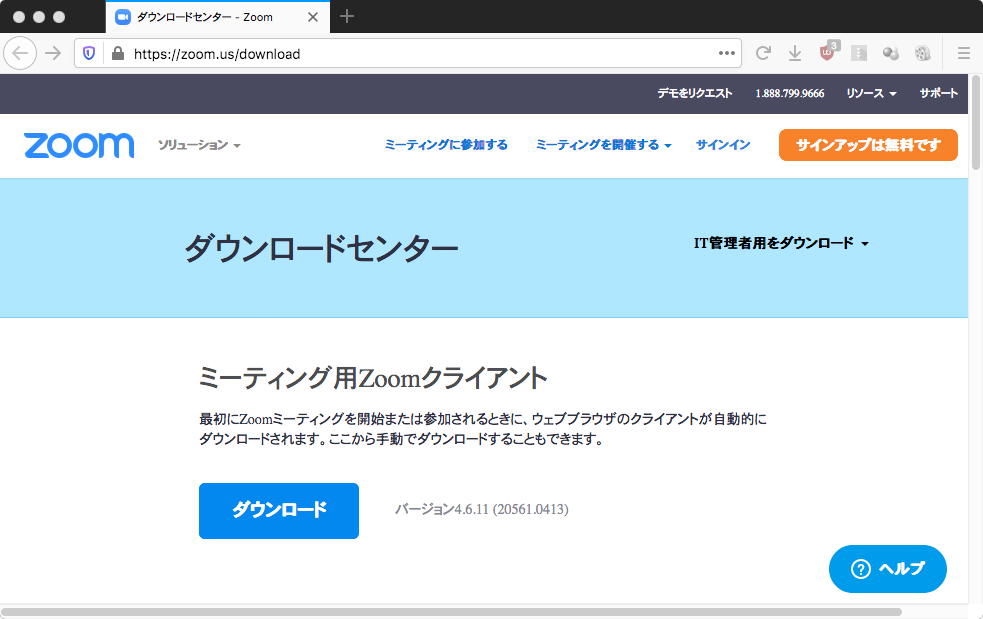The image size is (983, 619).
Task: Open the サポート link
Action: 938,93
